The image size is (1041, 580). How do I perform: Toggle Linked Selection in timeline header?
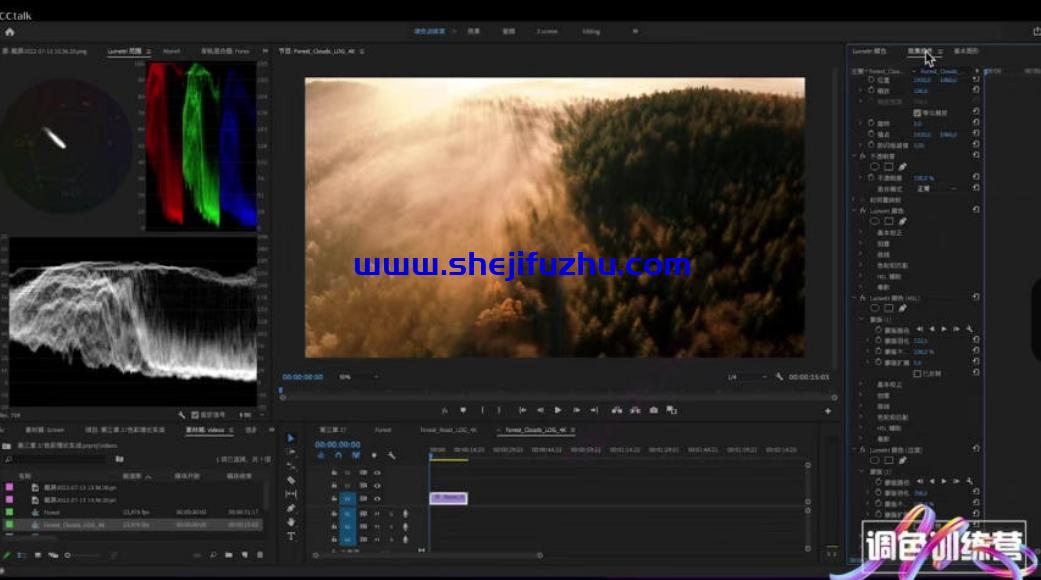click(x=356, y=456)
